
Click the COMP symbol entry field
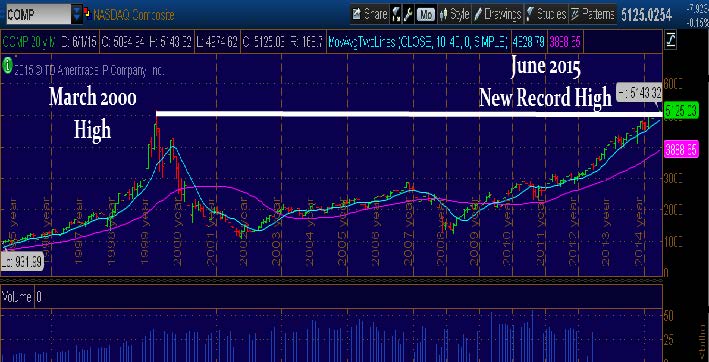pos(37,14)
